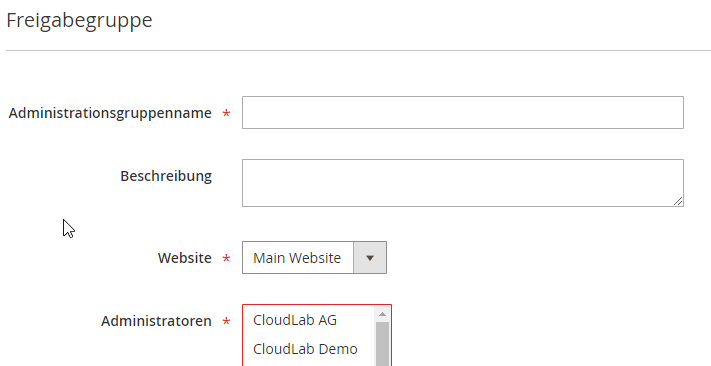Viewport: 711px width, 366px height.
Task: Click the Administratoren list scrollbar thumb
Action: (382, 344)
